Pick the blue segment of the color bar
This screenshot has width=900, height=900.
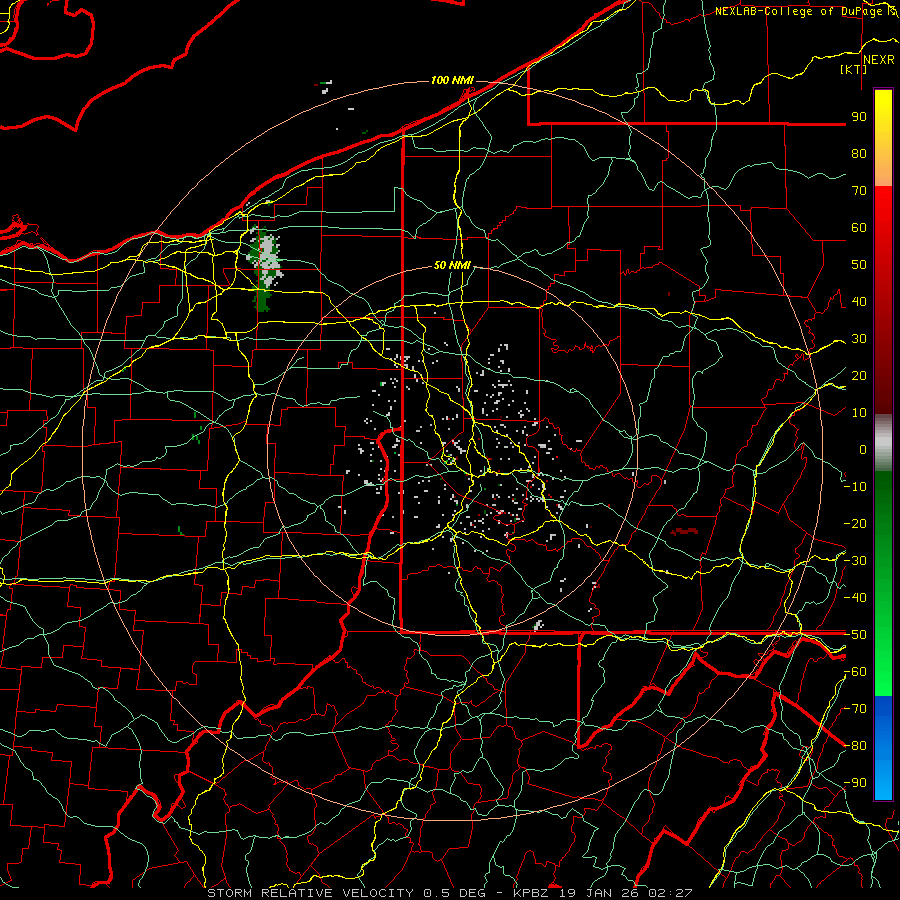click(883, 748)
